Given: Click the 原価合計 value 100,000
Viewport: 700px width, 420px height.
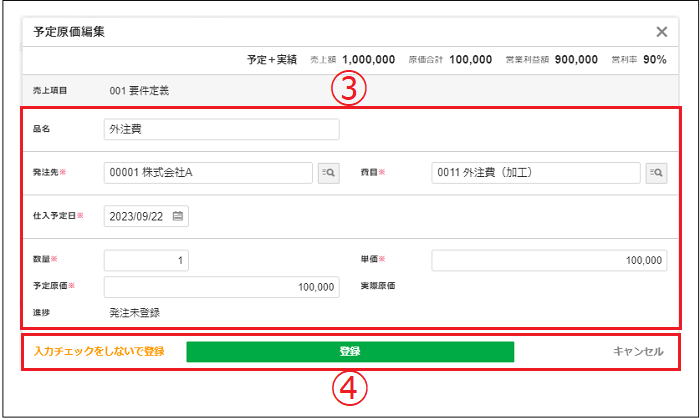Looking at the screenshot, I should tap(471, 60).
